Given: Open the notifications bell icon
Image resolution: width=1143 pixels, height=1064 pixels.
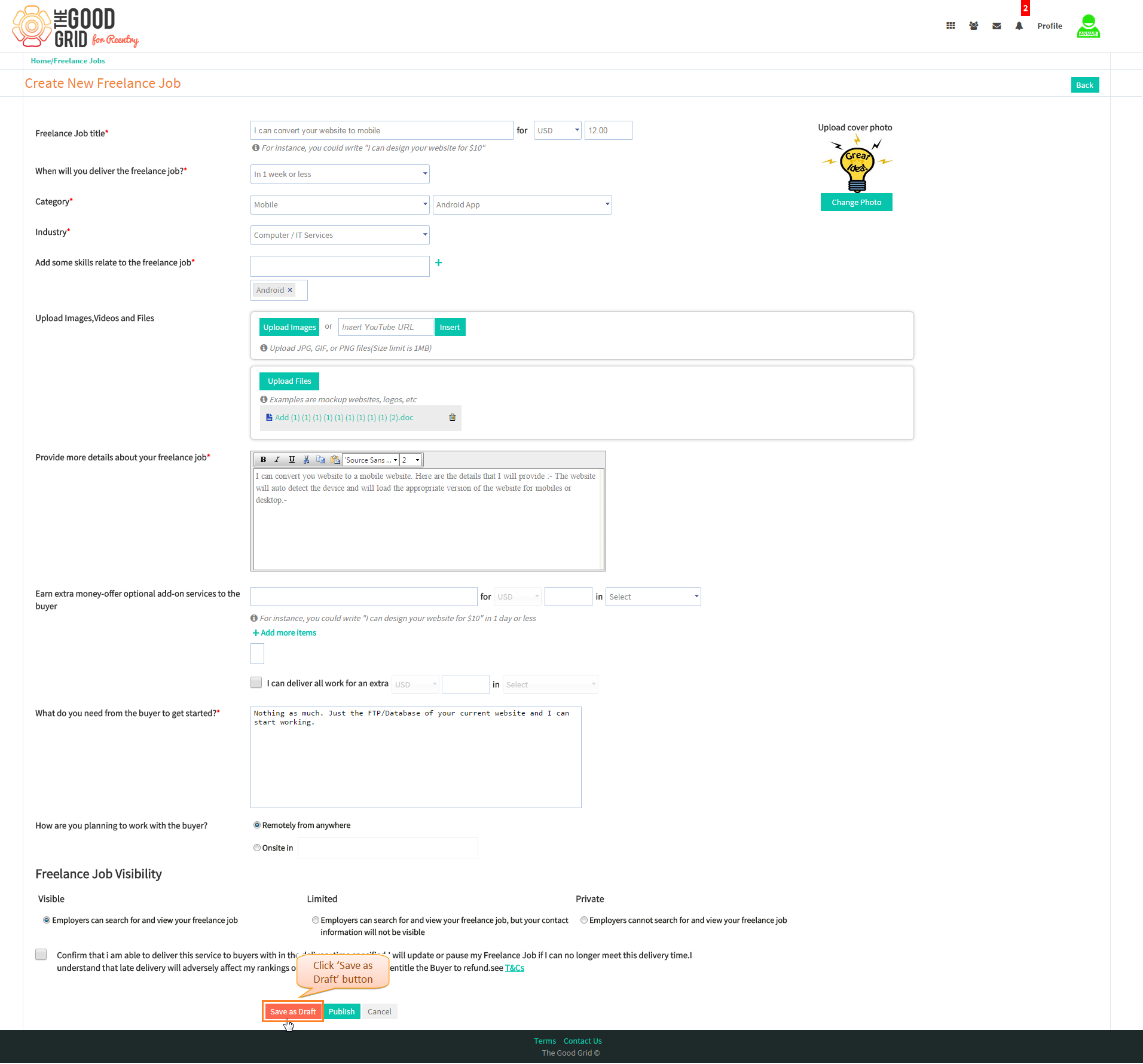Looking at the screenshot, I should point(1019,26).
